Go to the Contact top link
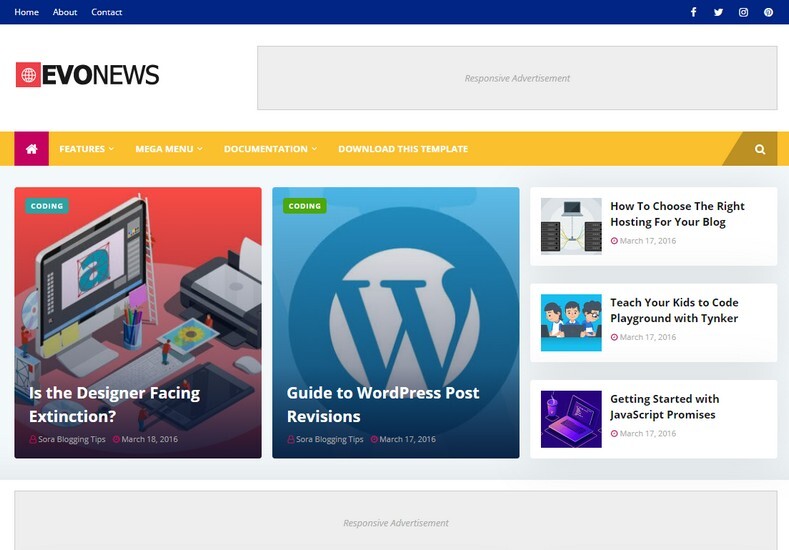 [x=107, y=12]
